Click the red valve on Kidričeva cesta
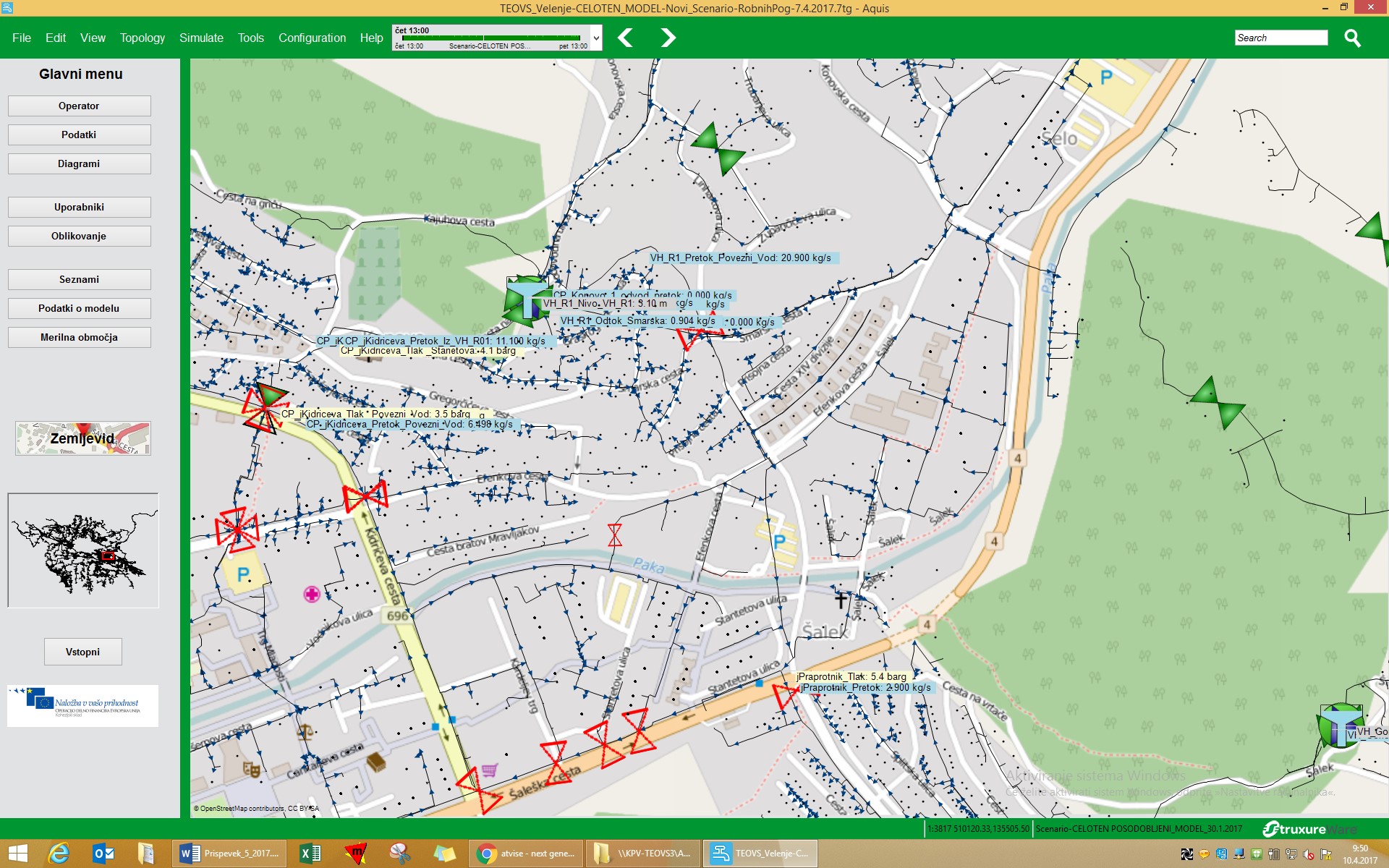The image size is (1389, 868). (x=365, y=497)
